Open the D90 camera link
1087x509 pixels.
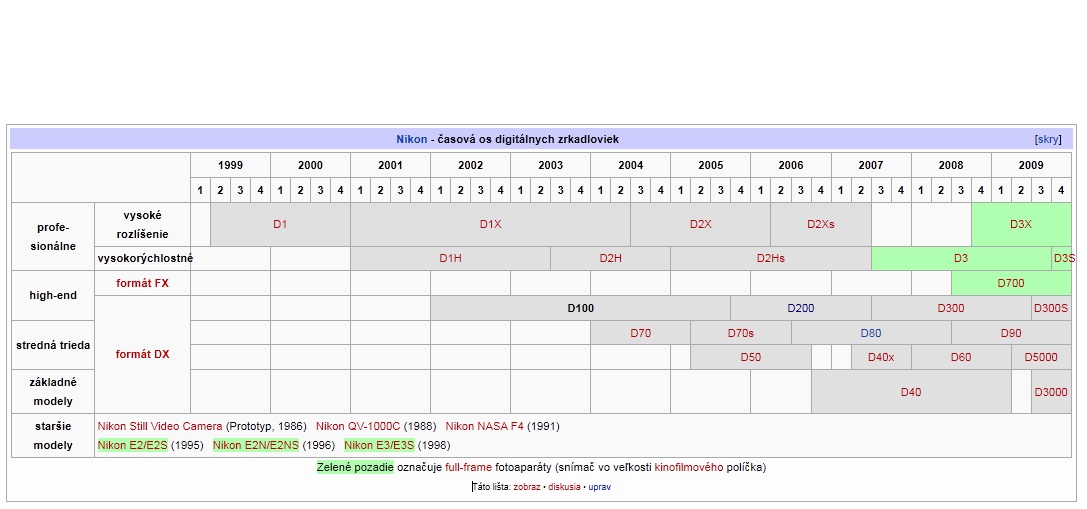click(x=1011, y=333)
